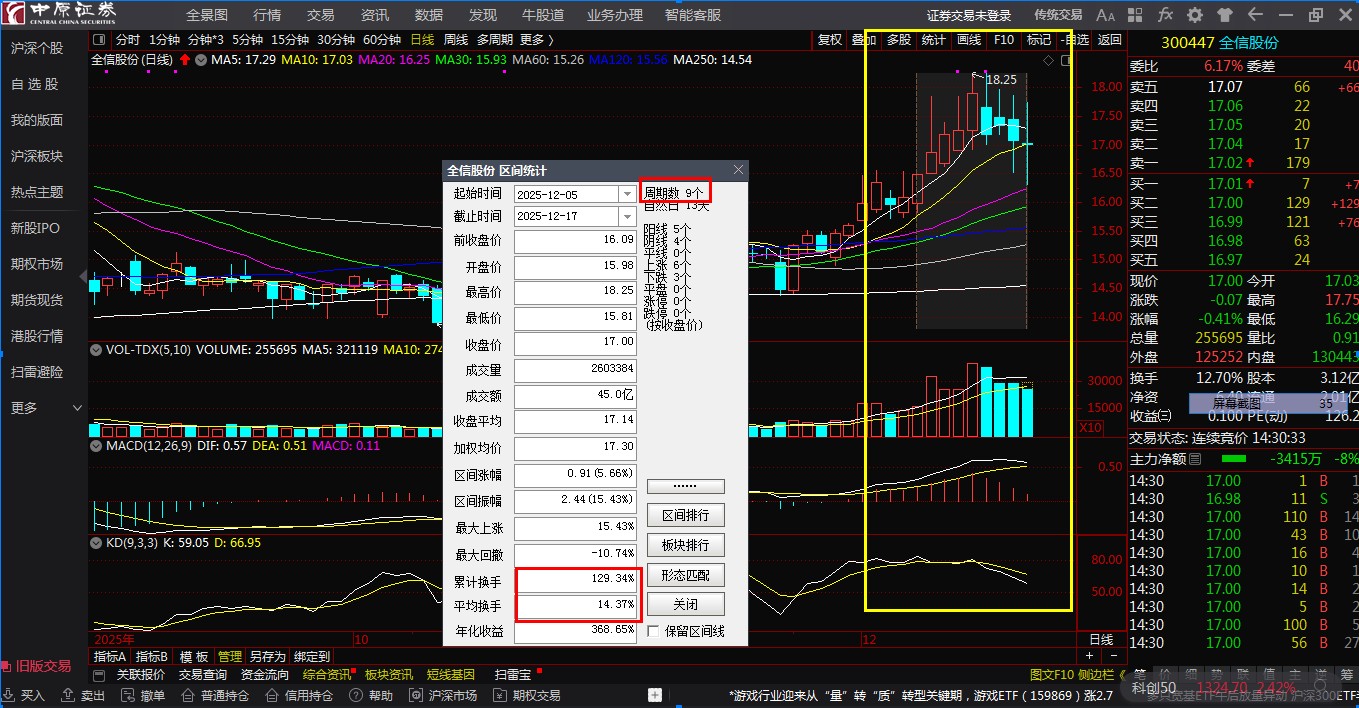Open the dropdown before MA5 indicator
Image resolution: width=1359 pixels, height=708 pixels.
point(201,60)
